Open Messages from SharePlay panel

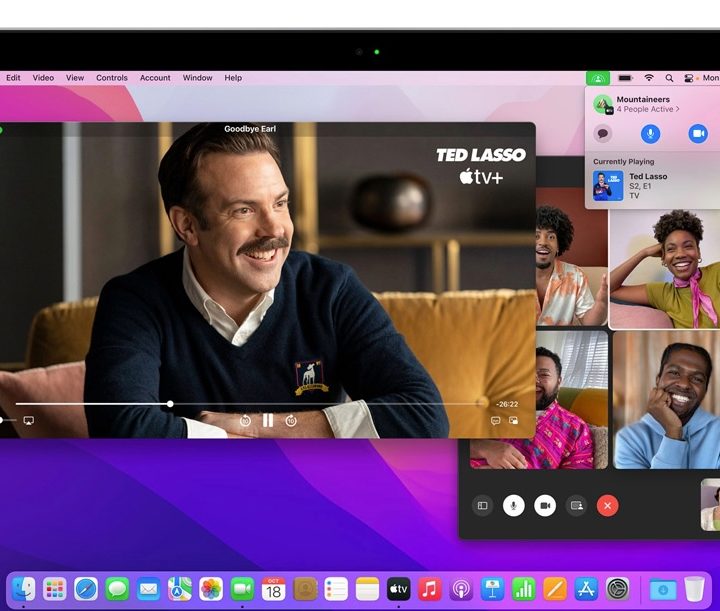click(602, 134)
